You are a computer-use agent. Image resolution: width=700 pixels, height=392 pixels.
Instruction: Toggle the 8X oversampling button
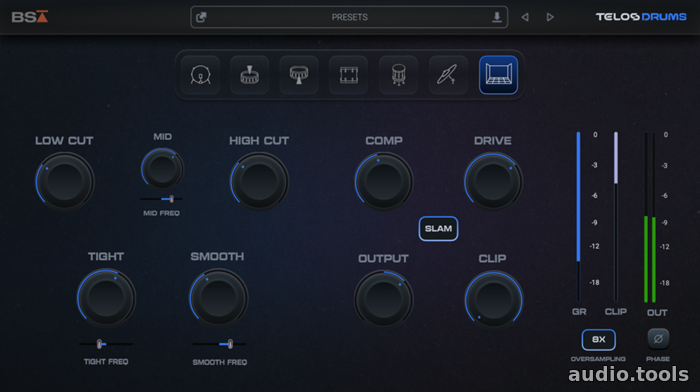pos(599,340)
